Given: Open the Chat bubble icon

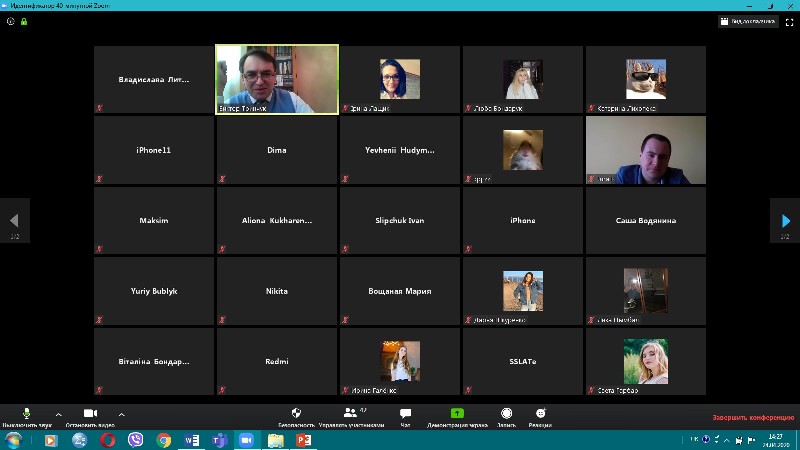Looking at the screenshot, I should coord(406,416).
